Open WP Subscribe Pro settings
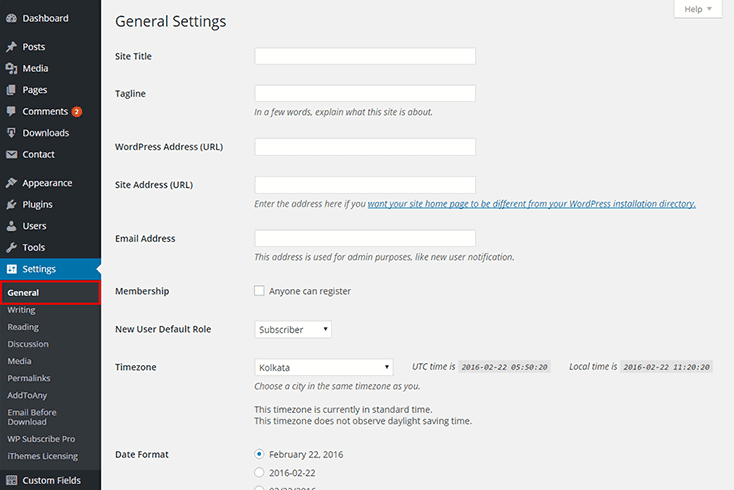Image resolution: width=734 pixels, height=490 pixels. pyautogui.click(x=41, y=439)
